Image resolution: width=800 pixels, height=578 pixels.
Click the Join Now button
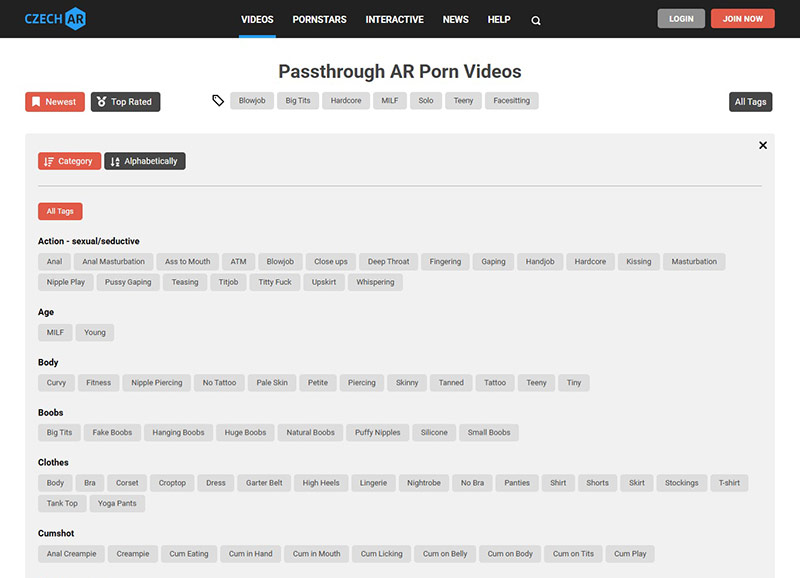[x=742, y=19]
